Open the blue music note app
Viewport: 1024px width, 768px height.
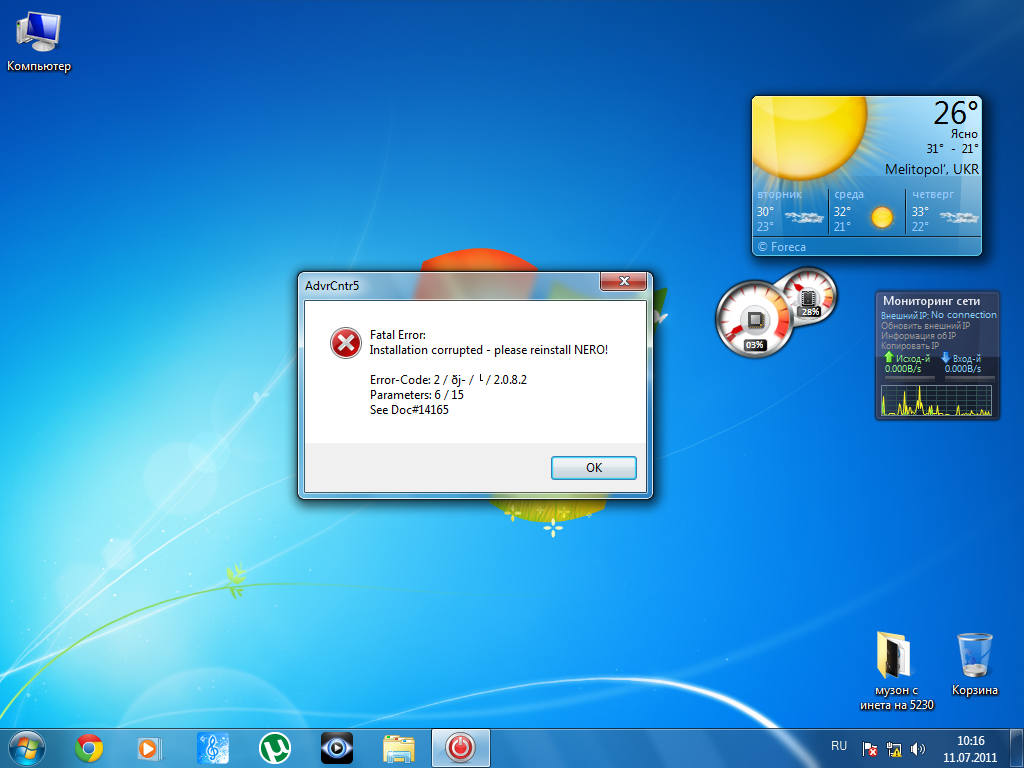tap(212, 748)
